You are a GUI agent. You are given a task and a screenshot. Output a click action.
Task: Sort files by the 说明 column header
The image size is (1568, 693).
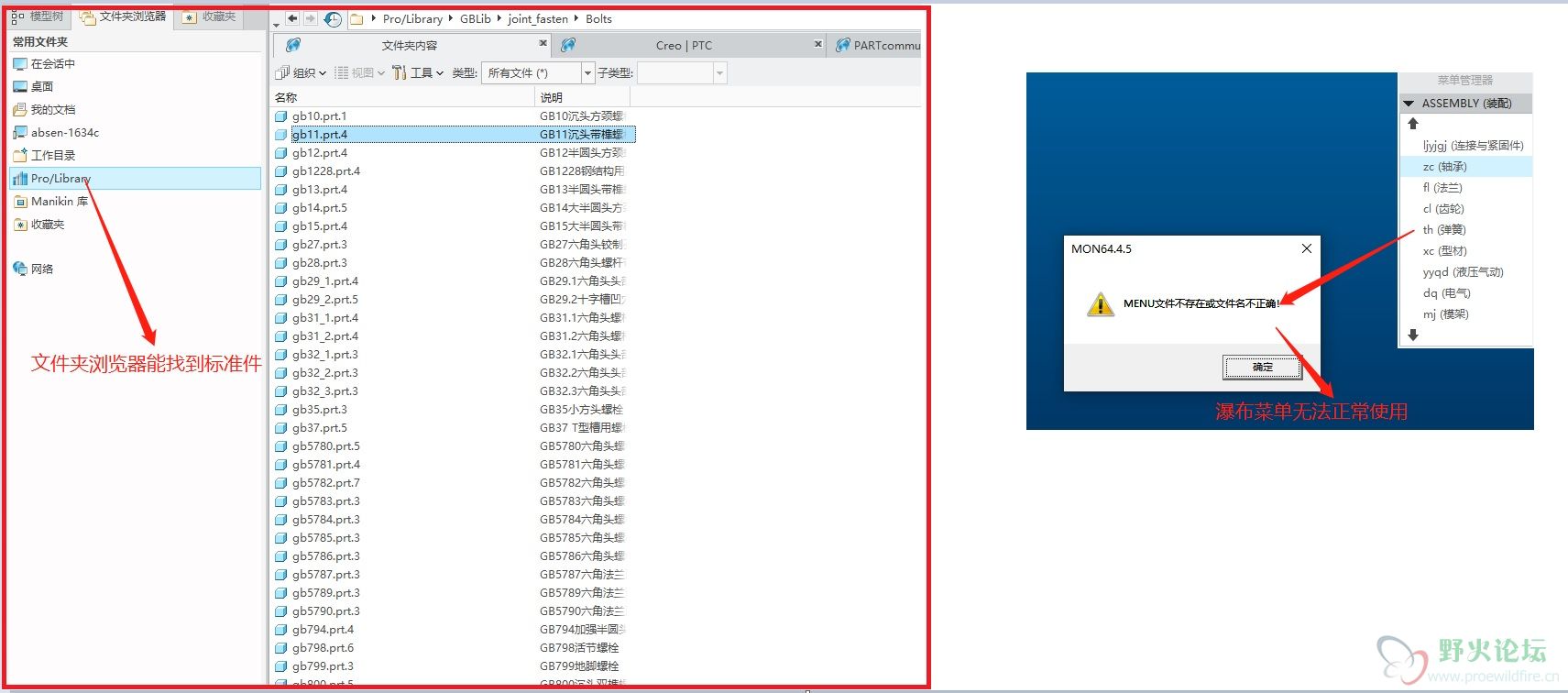point(583,97)
